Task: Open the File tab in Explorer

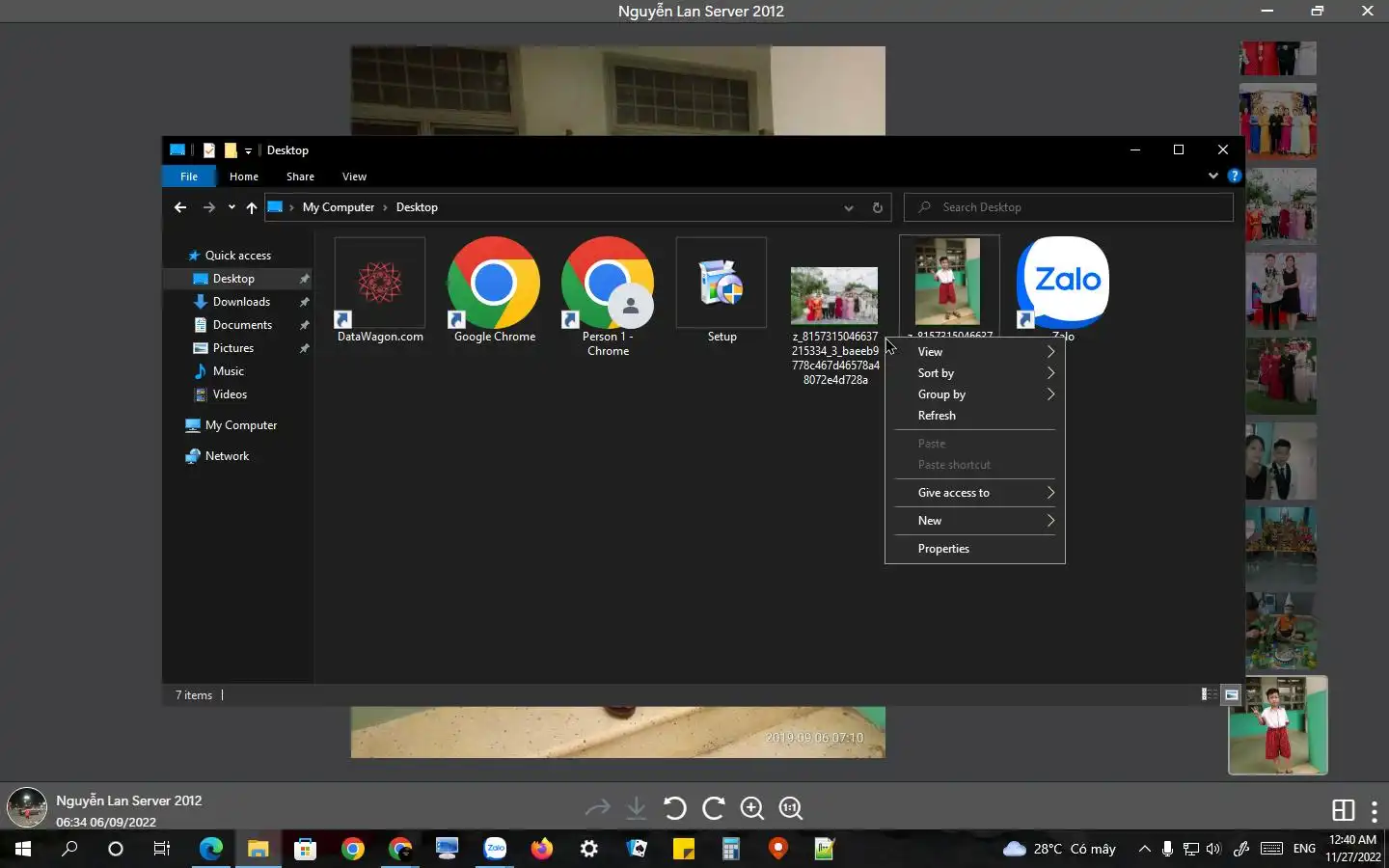Action: (x=189, y=176)
